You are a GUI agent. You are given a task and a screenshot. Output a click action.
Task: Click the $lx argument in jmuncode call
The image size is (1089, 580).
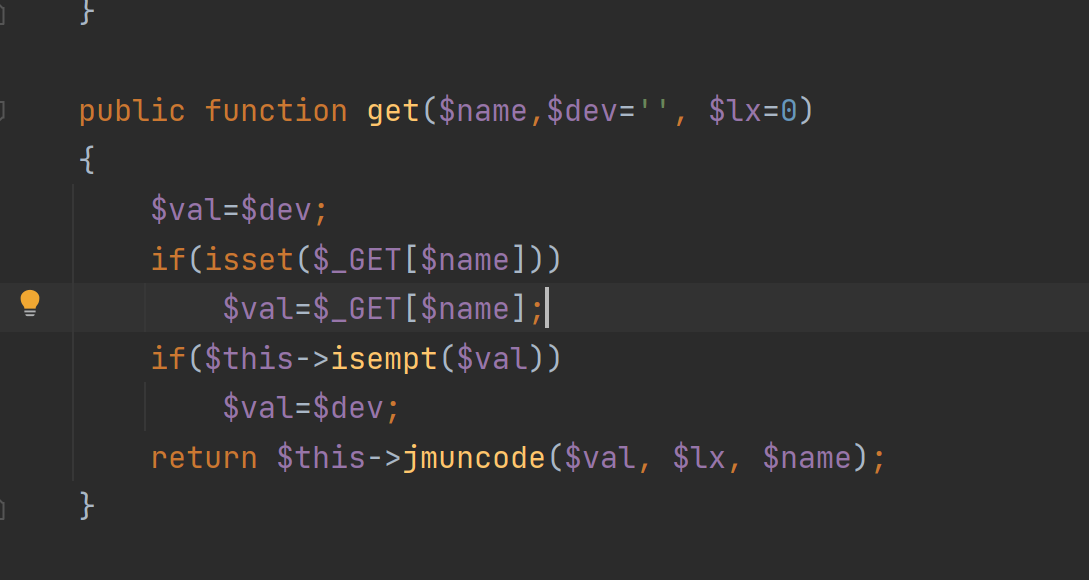[699, 458]
